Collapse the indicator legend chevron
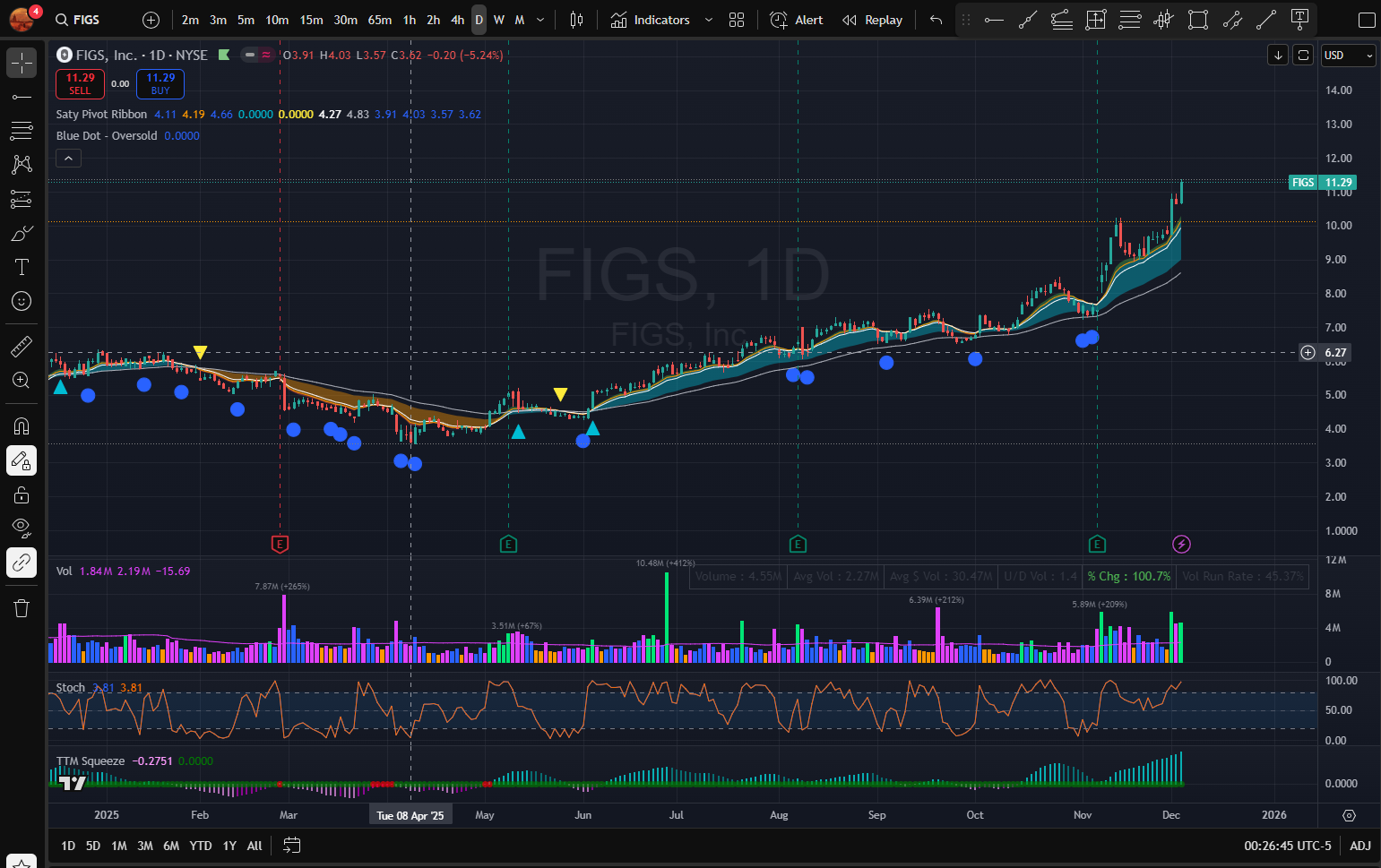Viewport: 1381px width, 868px height. pyautogui.click(x=69, y=158)
